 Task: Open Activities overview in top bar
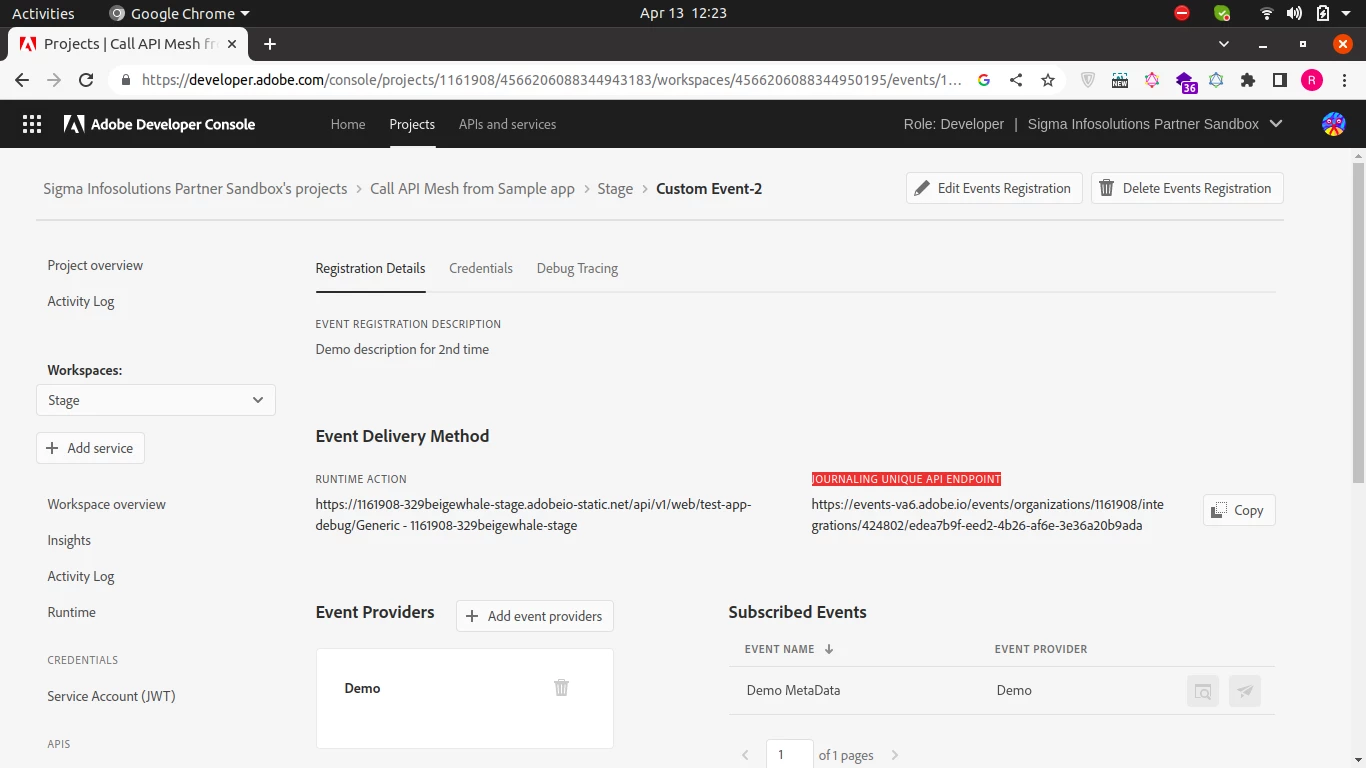click(x=43, y=13)
